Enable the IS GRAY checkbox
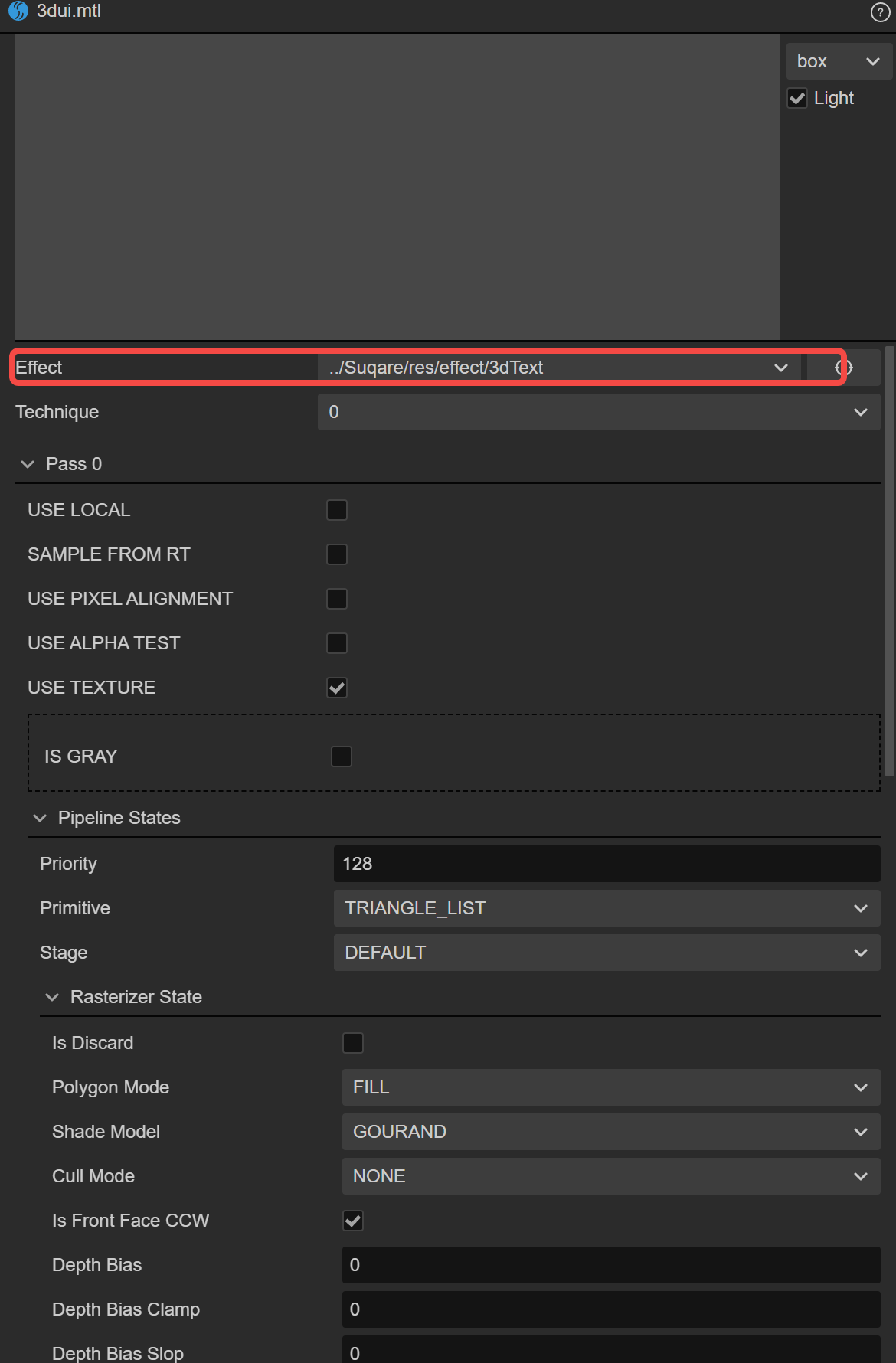The image size is (896, 1363). click(342, 757)
